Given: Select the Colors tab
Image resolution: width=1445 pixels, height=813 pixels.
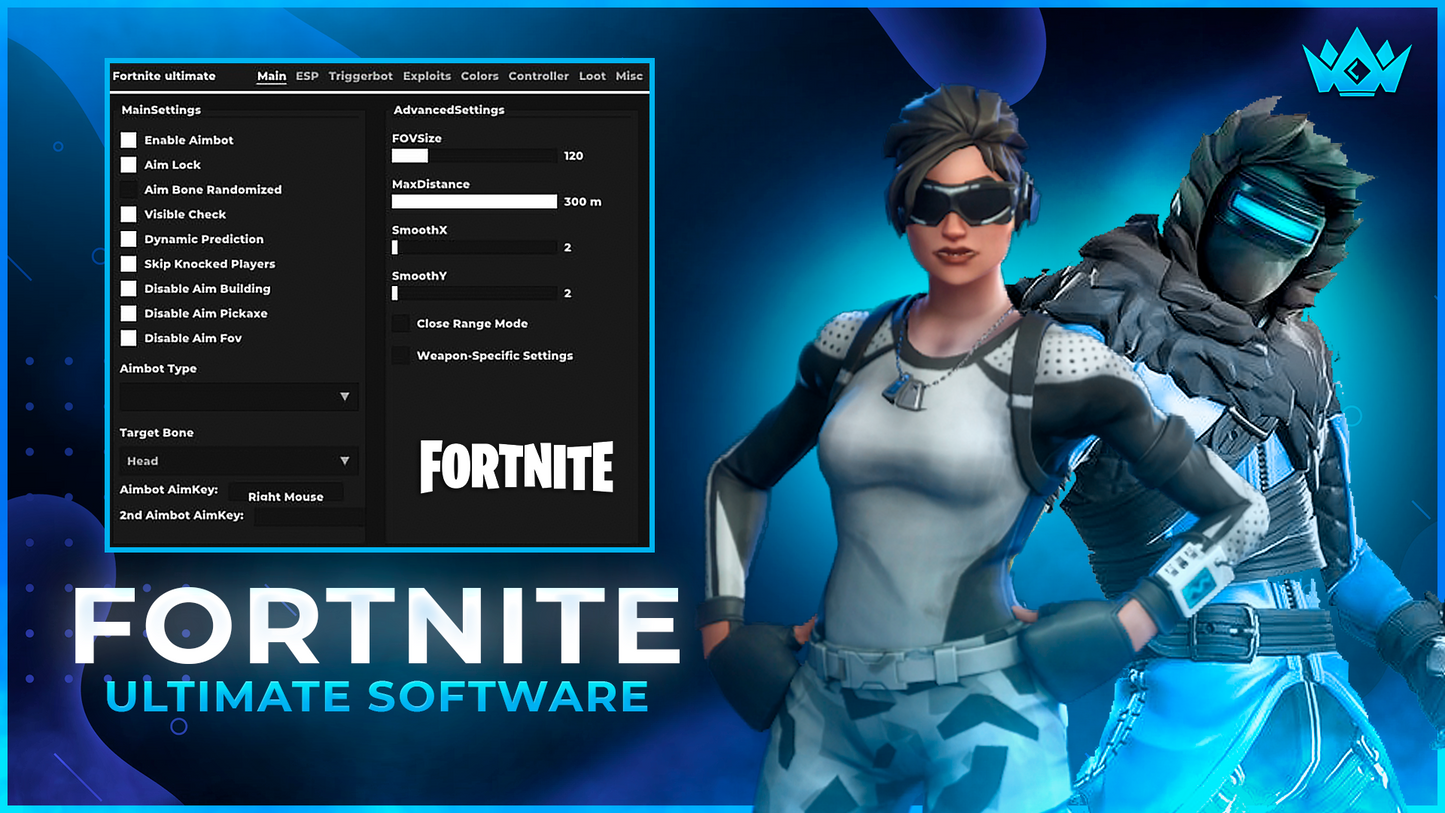Looking at the screenshot, I should pyautogui.click(x=479, y=76).
